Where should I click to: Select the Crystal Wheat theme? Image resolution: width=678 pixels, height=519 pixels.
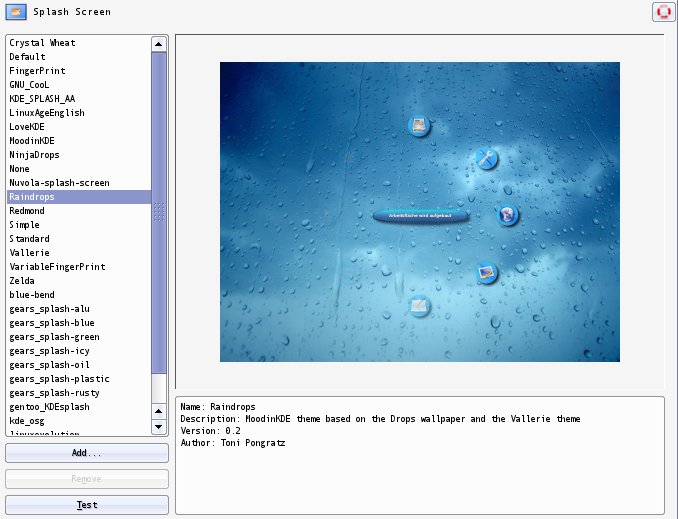tap(79, 43)
